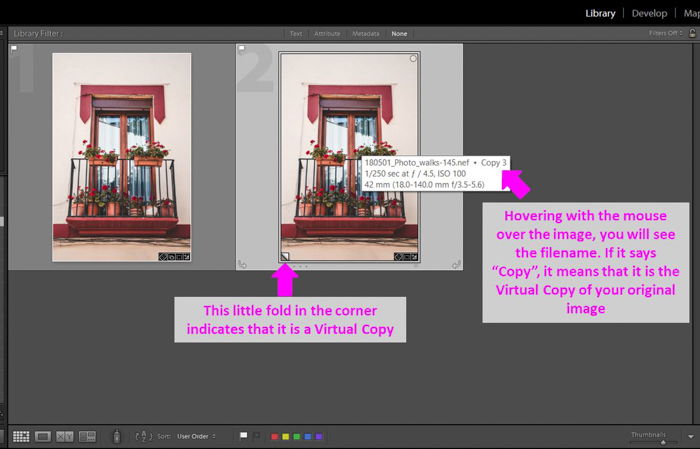Select the Painter spray can tool
700x449 pixels.
click(117, 437)
